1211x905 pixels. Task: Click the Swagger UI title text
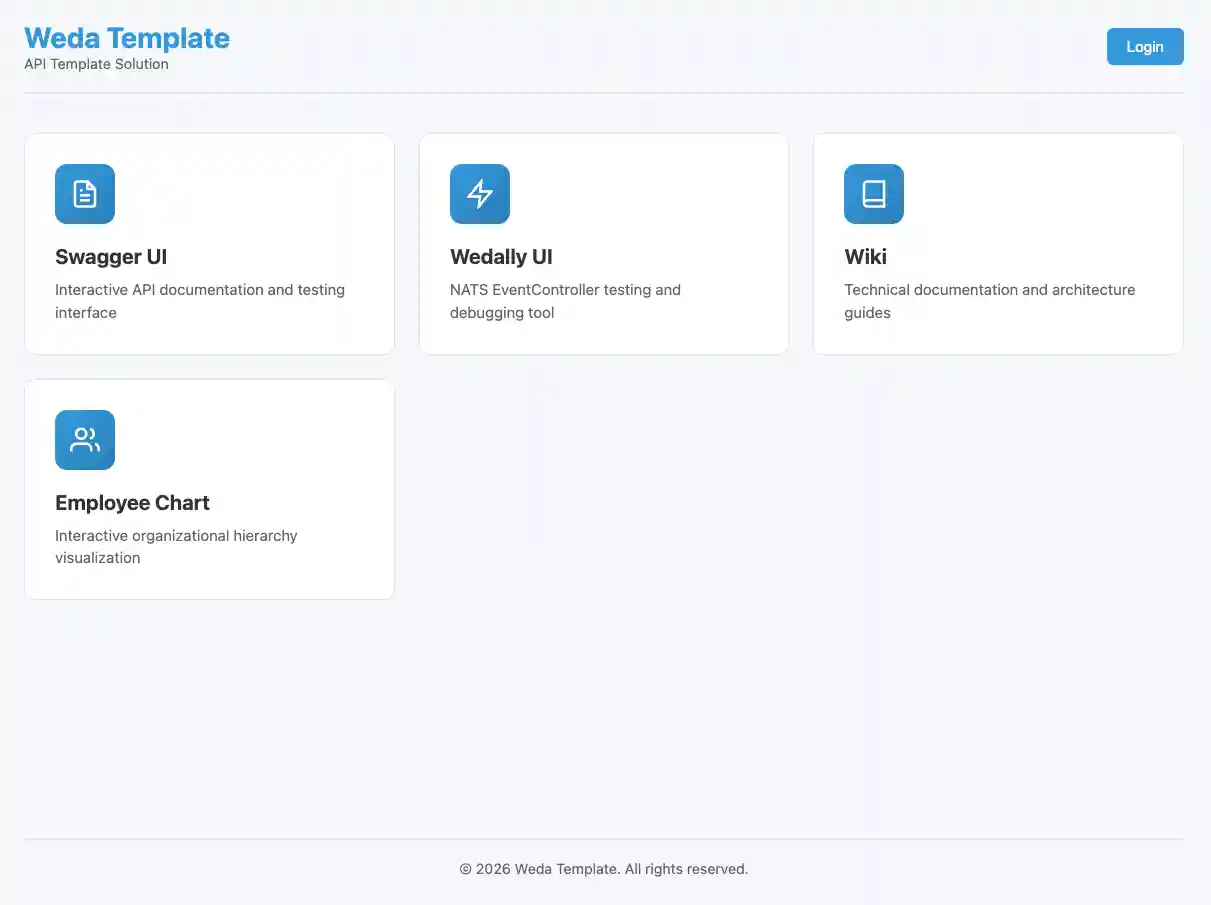click(x=111, y=257)
